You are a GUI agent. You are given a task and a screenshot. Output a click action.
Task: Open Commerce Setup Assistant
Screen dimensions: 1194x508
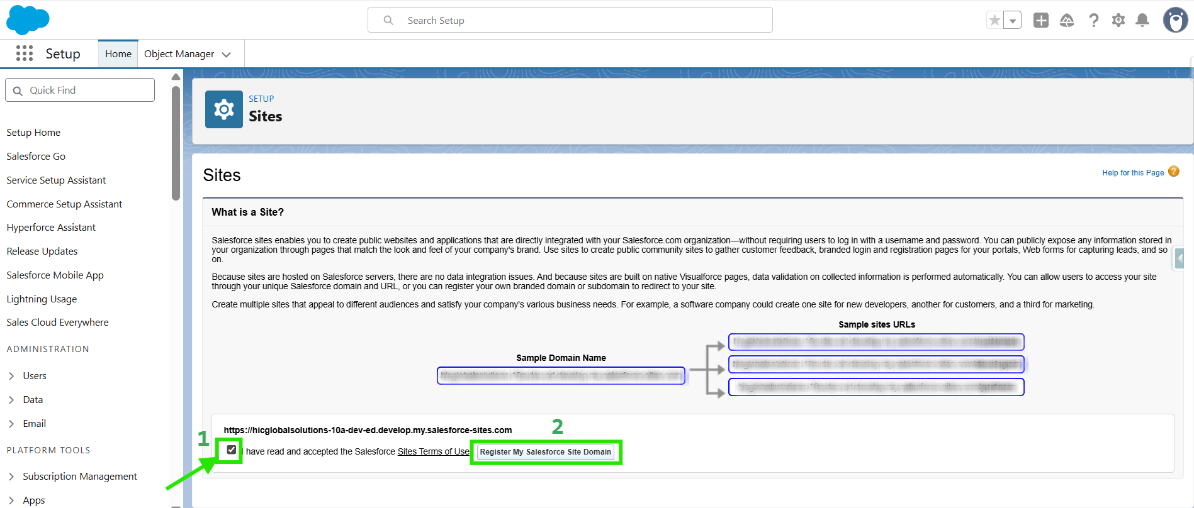pyautogui.click(x=64, y=204)
